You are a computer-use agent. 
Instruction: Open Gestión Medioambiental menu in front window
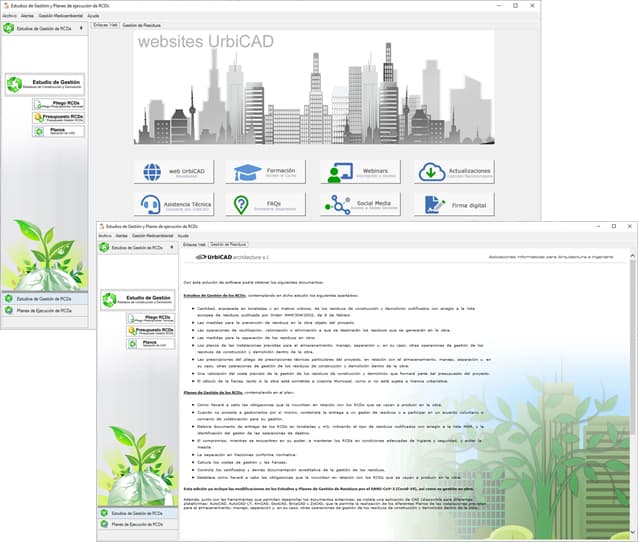click(x=152, y=236)
